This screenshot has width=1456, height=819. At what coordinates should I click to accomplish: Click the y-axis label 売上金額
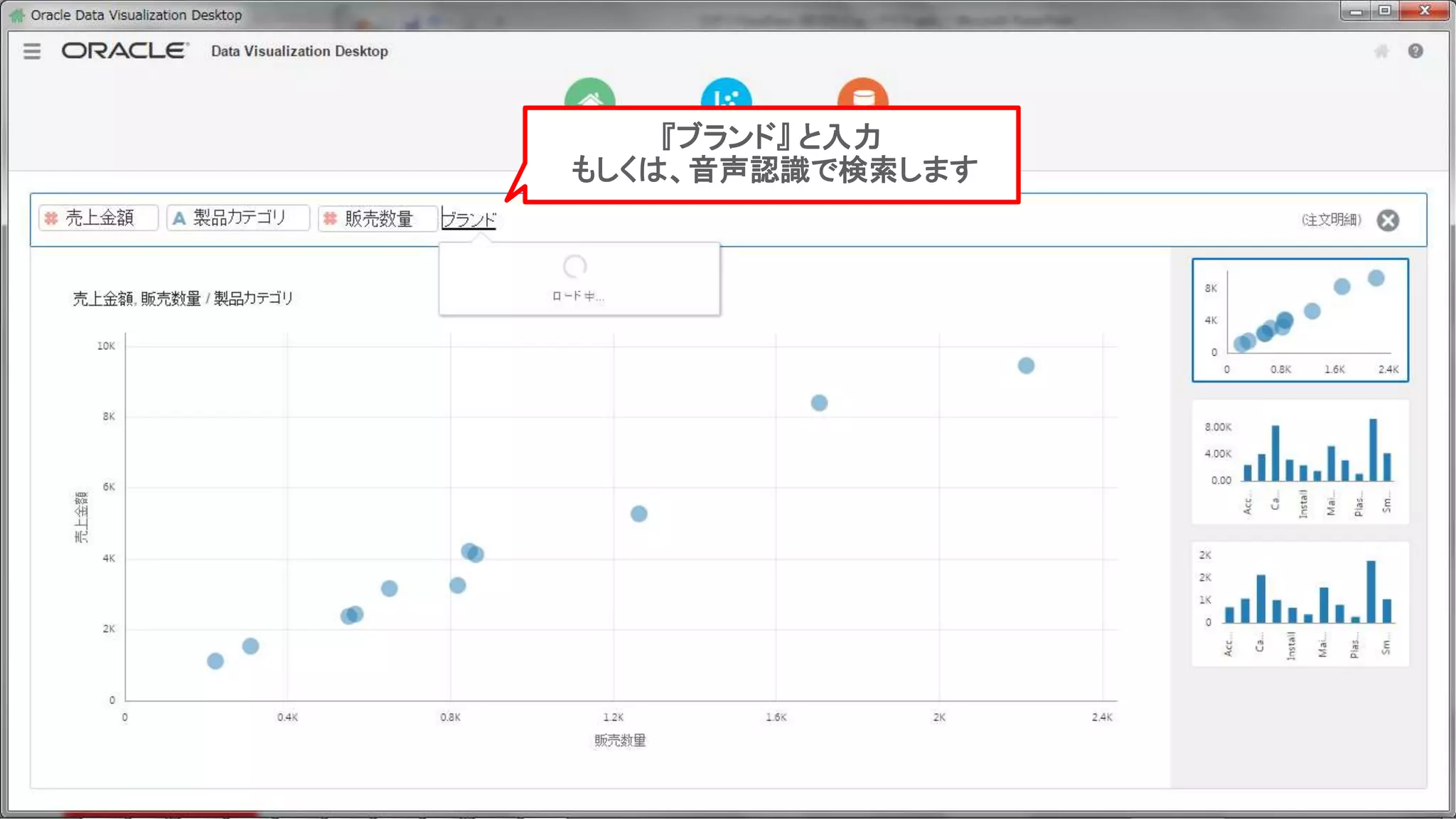point(81,517)
